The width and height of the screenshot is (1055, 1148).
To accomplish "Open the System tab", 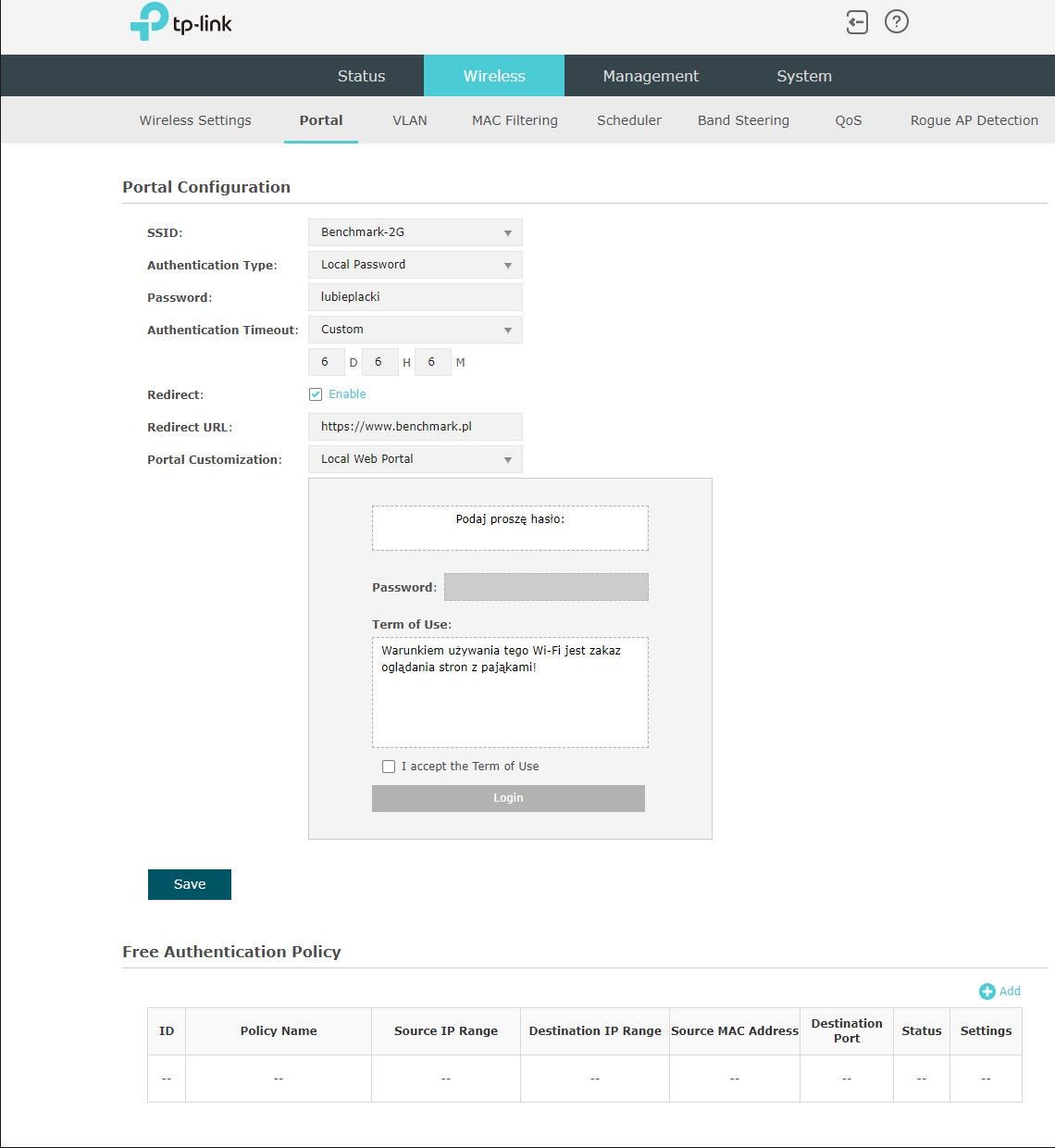I will click(x=804, y=76).
